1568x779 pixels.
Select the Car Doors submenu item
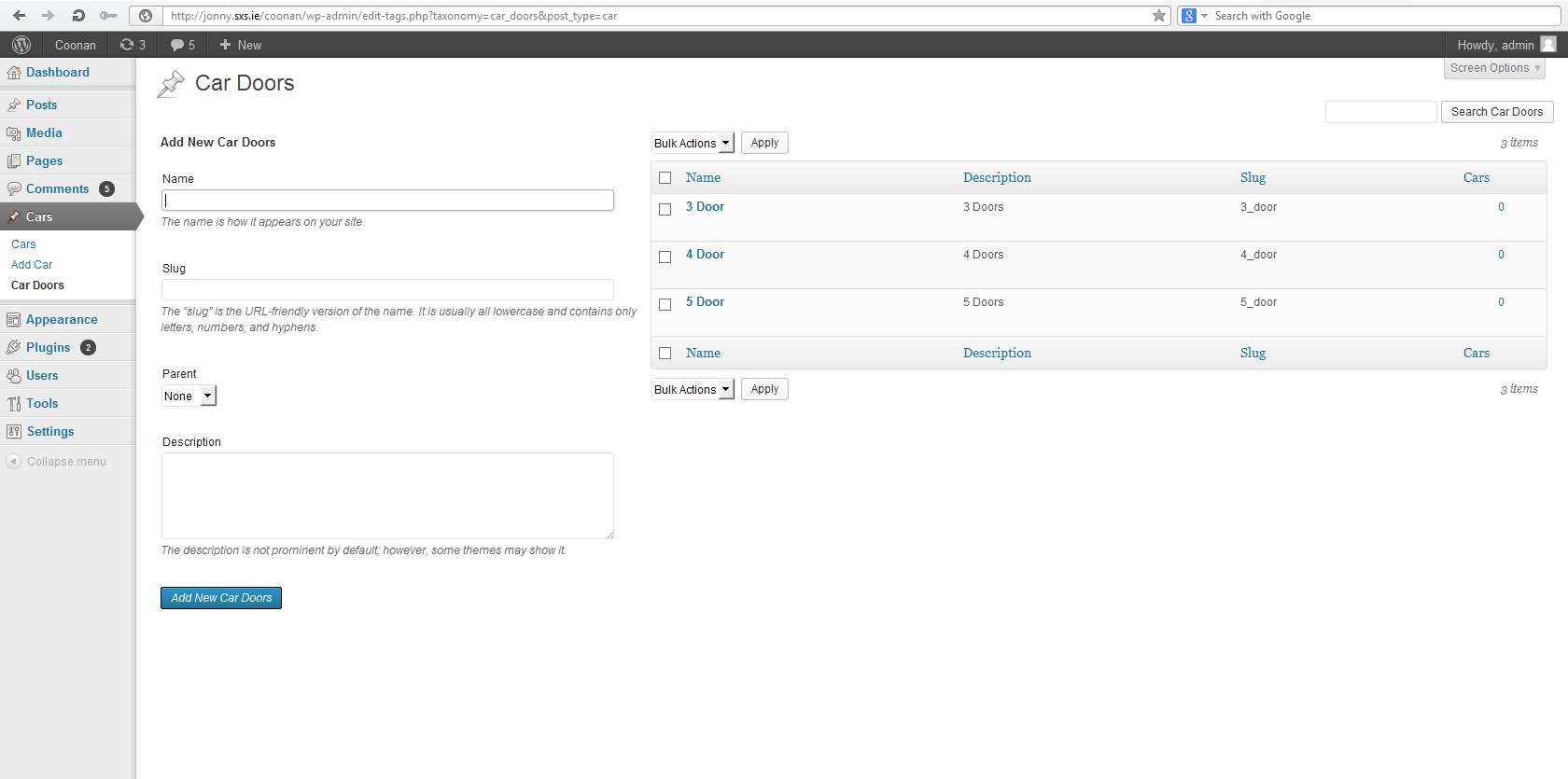(x=37, y=285)
